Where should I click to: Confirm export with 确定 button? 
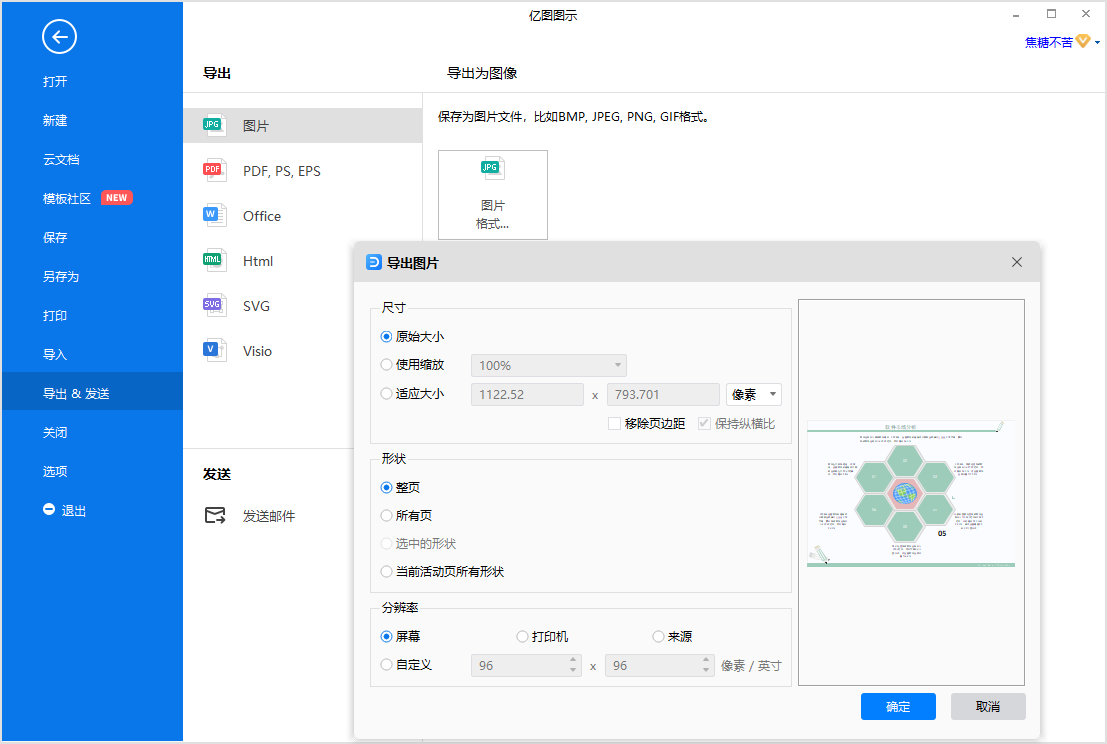click(x=898, y=707)
